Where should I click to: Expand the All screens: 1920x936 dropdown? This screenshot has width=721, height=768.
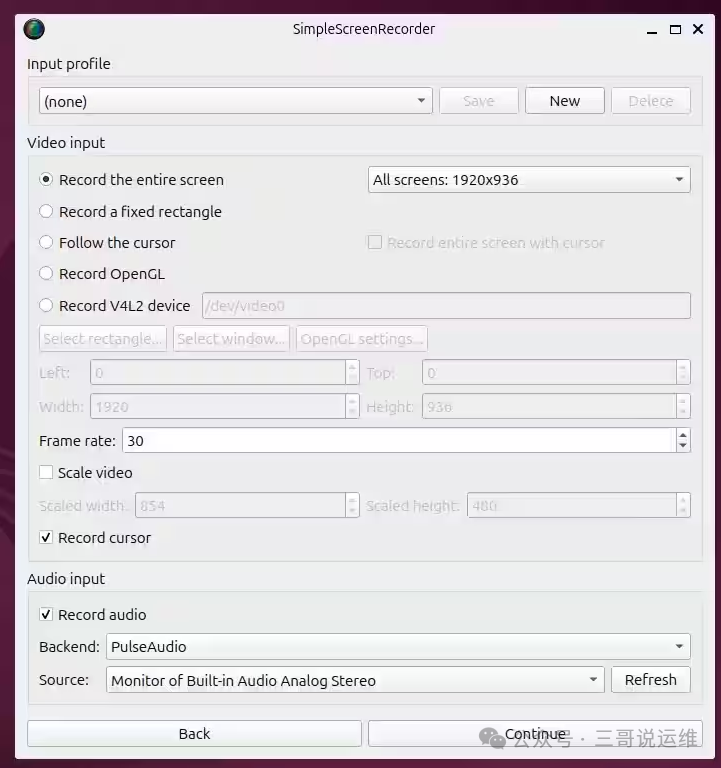(529, 180)
